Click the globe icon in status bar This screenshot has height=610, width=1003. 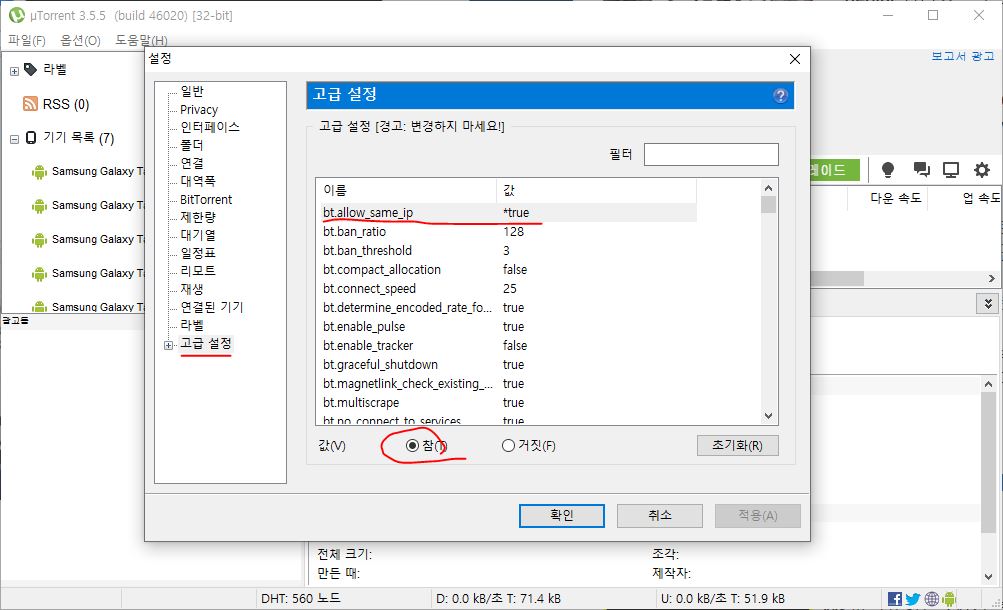click(931, 598)
